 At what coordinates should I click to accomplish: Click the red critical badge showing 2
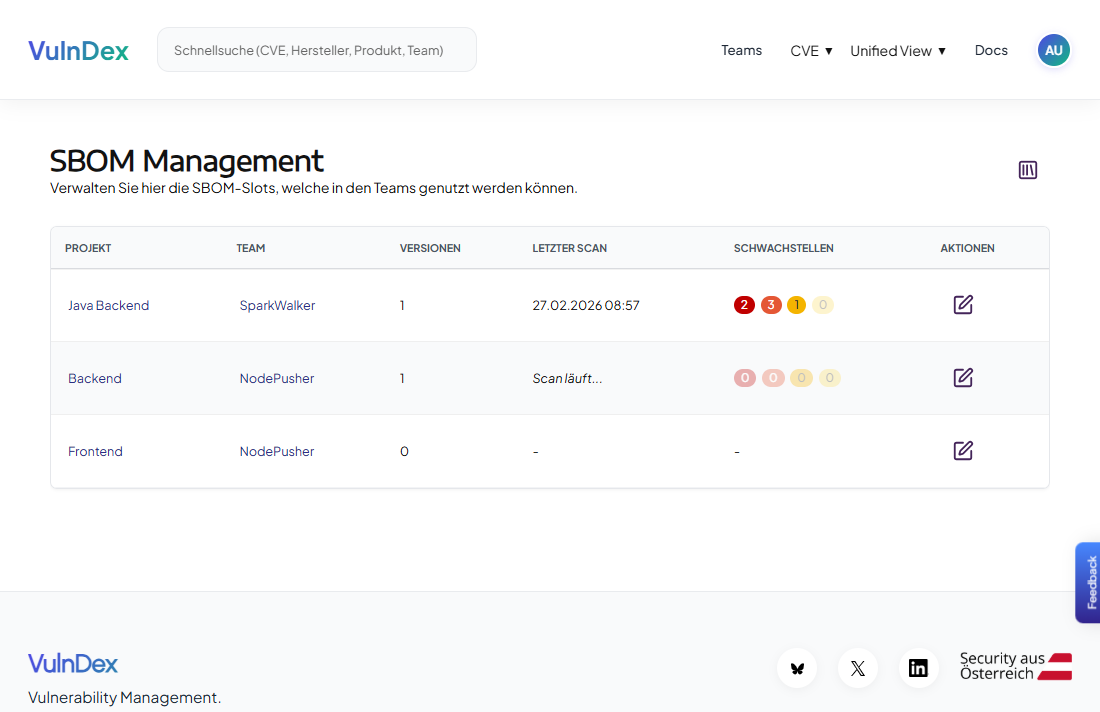(x=744, y=305)
